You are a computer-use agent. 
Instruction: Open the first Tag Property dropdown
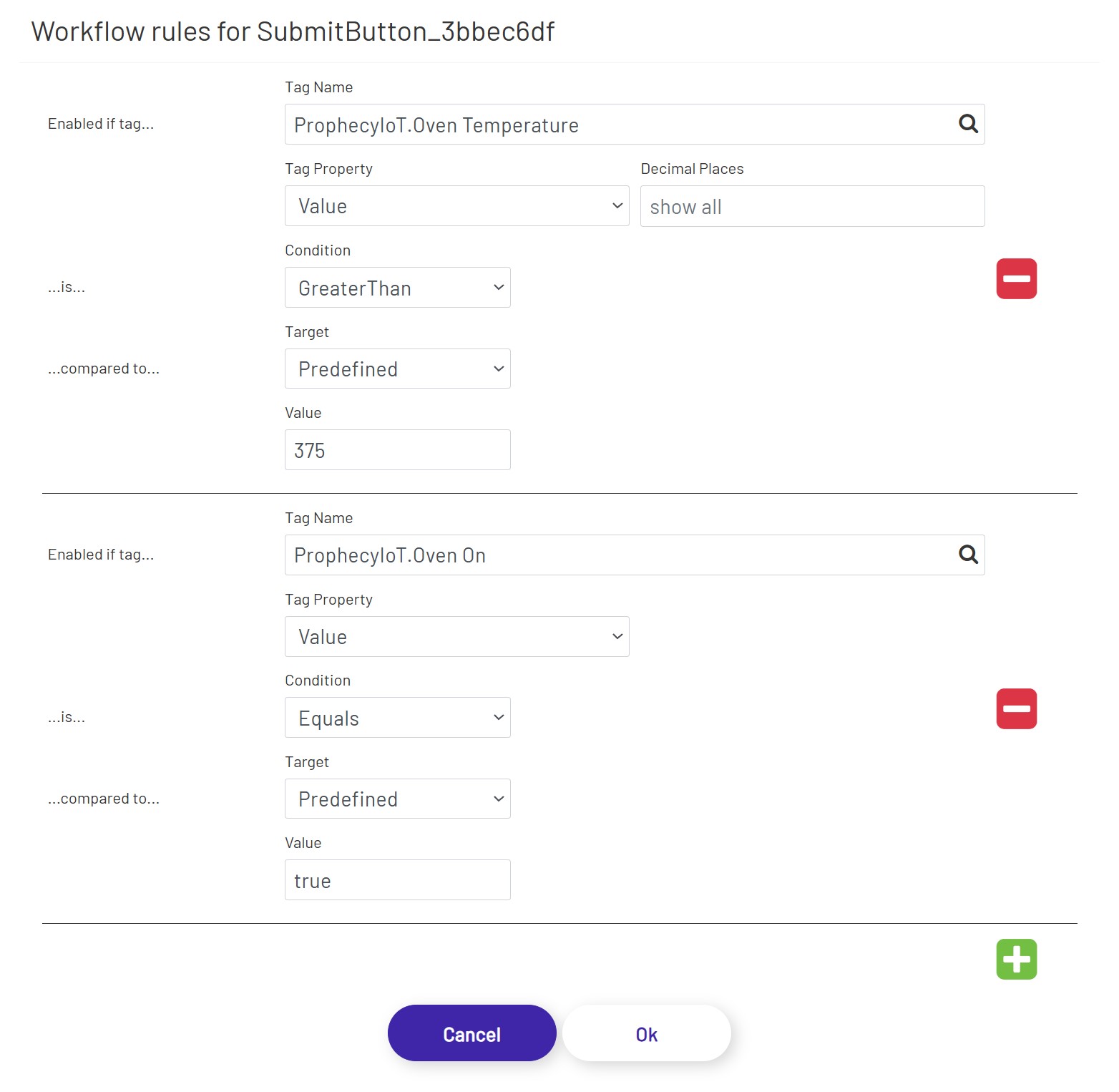point(456,205)
